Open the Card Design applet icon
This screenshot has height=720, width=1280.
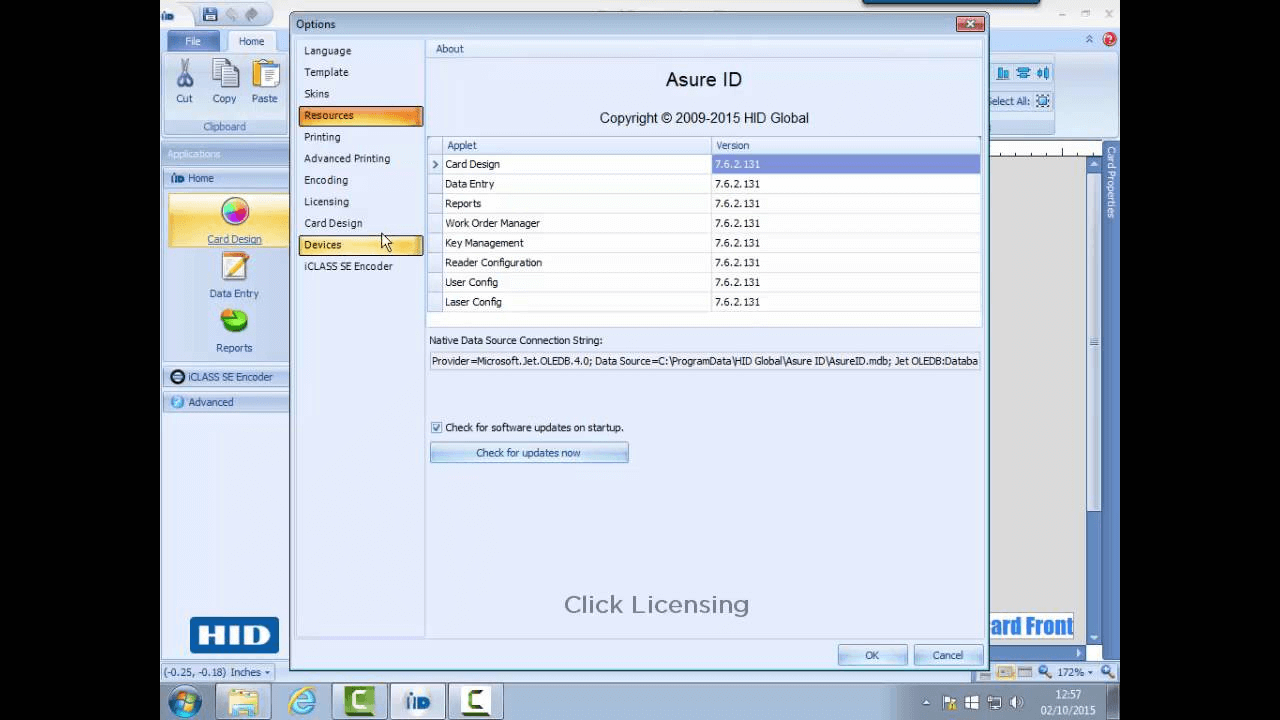(x=234, y=212)
